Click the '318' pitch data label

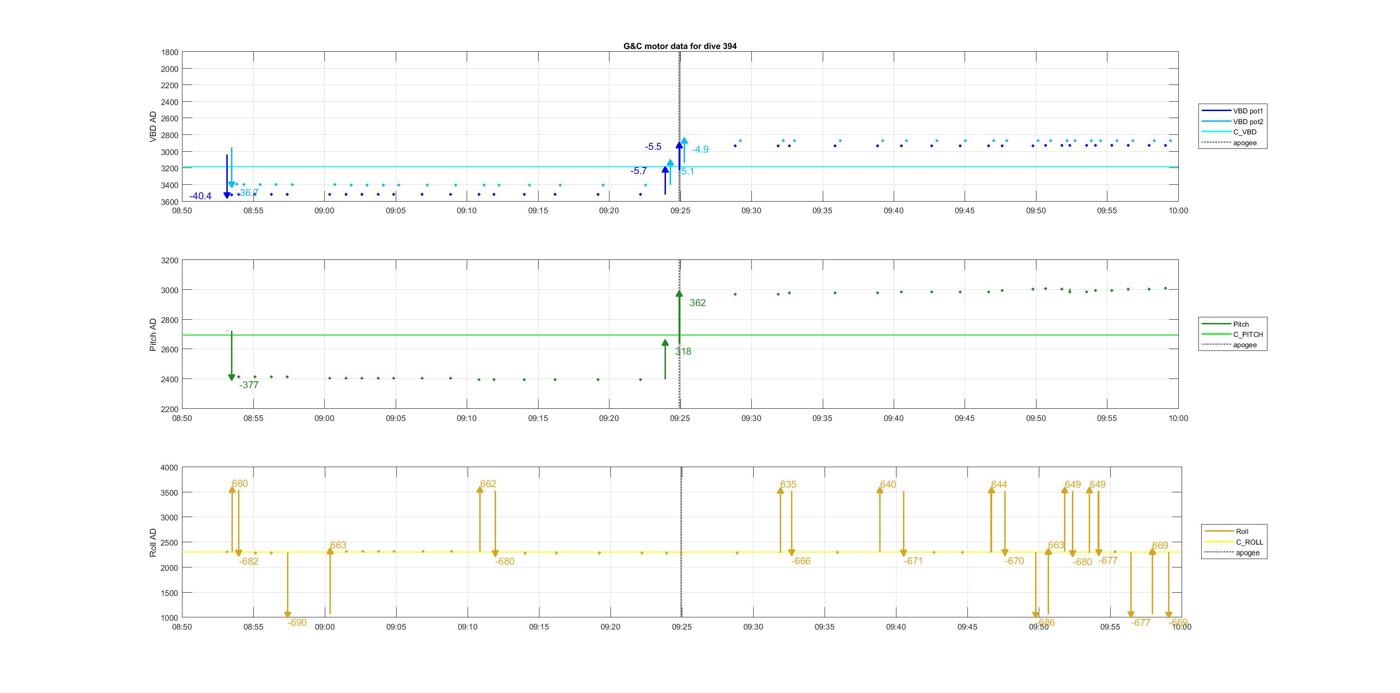(x=683, y=352)
